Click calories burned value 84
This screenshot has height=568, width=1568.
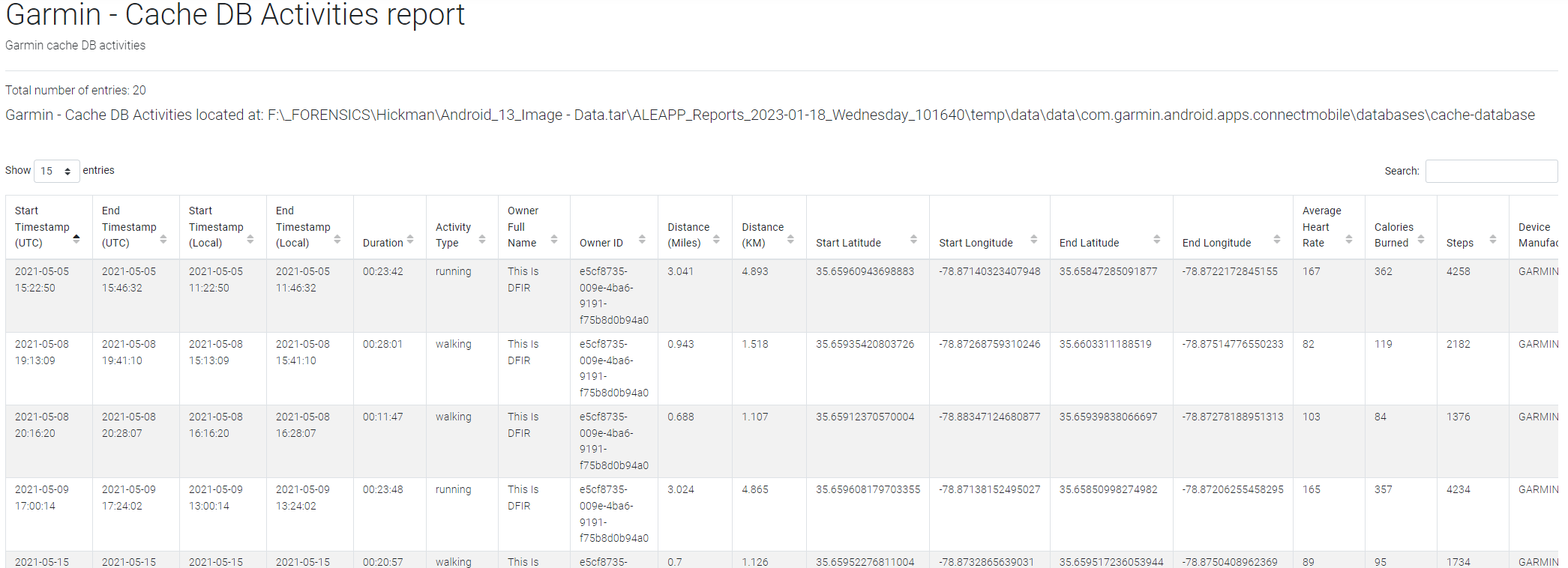click(1380, 417)
